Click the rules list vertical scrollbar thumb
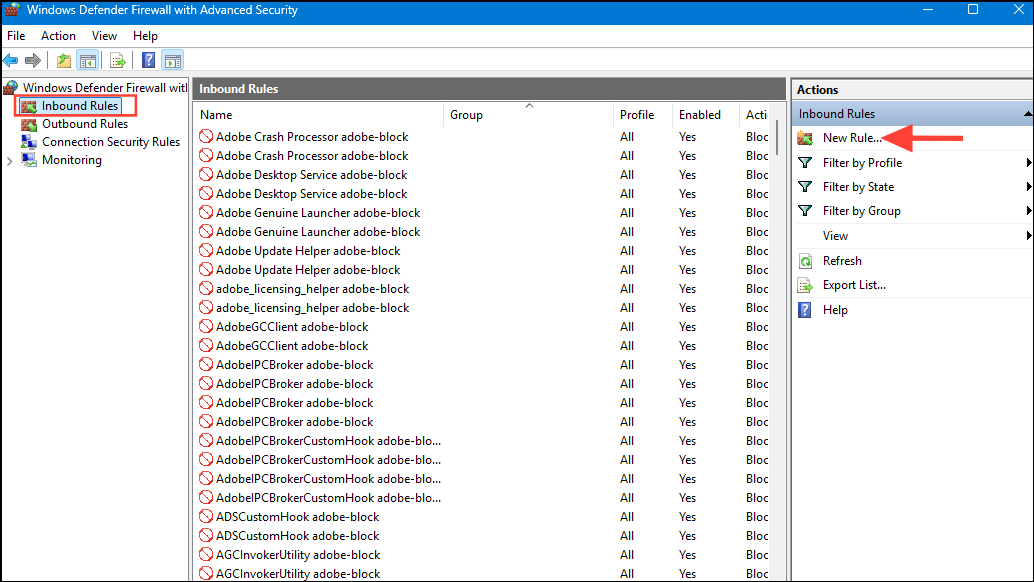The image size is (1034, 582). [777, 136]
